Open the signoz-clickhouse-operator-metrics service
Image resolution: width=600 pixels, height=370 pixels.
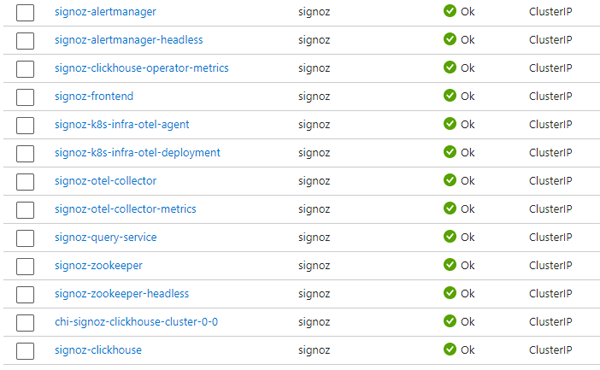tap(142, 68)
